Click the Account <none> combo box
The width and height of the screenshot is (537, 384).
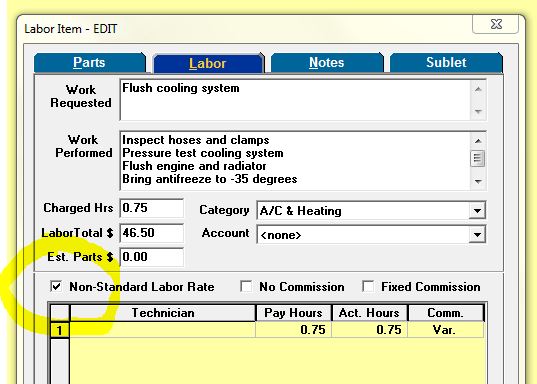coord(371,235)
